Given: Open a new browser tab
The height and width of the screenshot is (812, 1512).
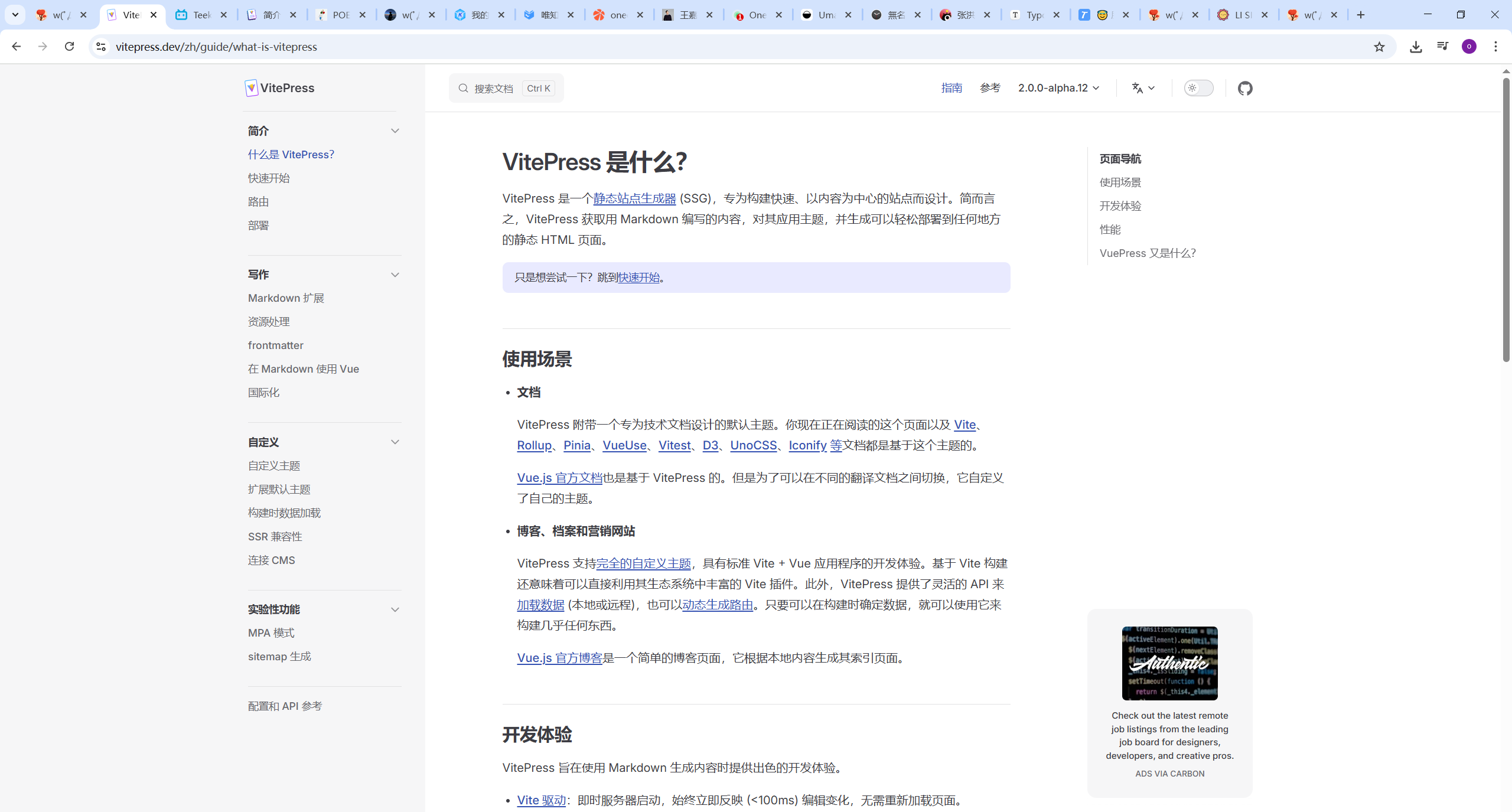Looking at the screenshot, I should [1361, 15].
